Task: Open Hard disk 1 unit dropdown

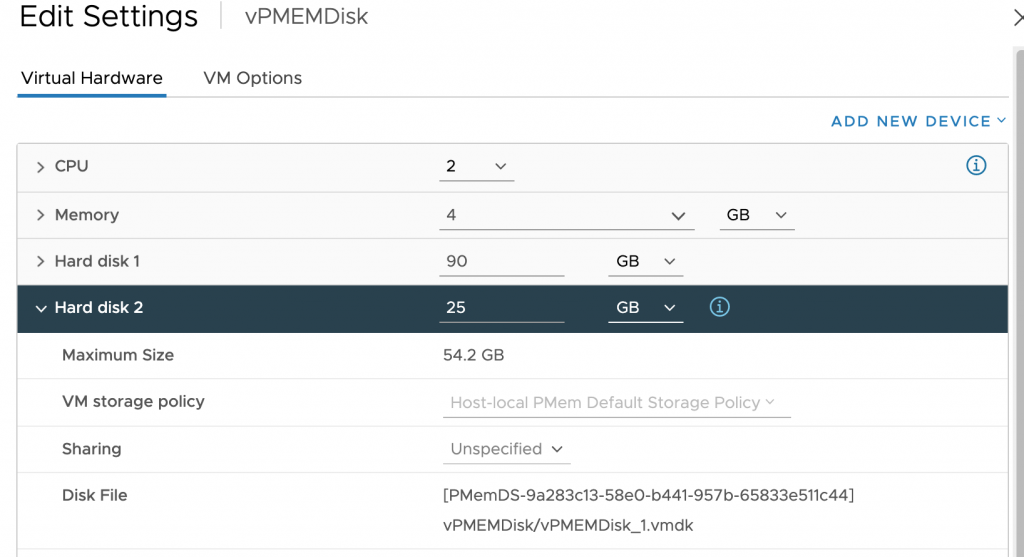Action: tap(645, 261)
